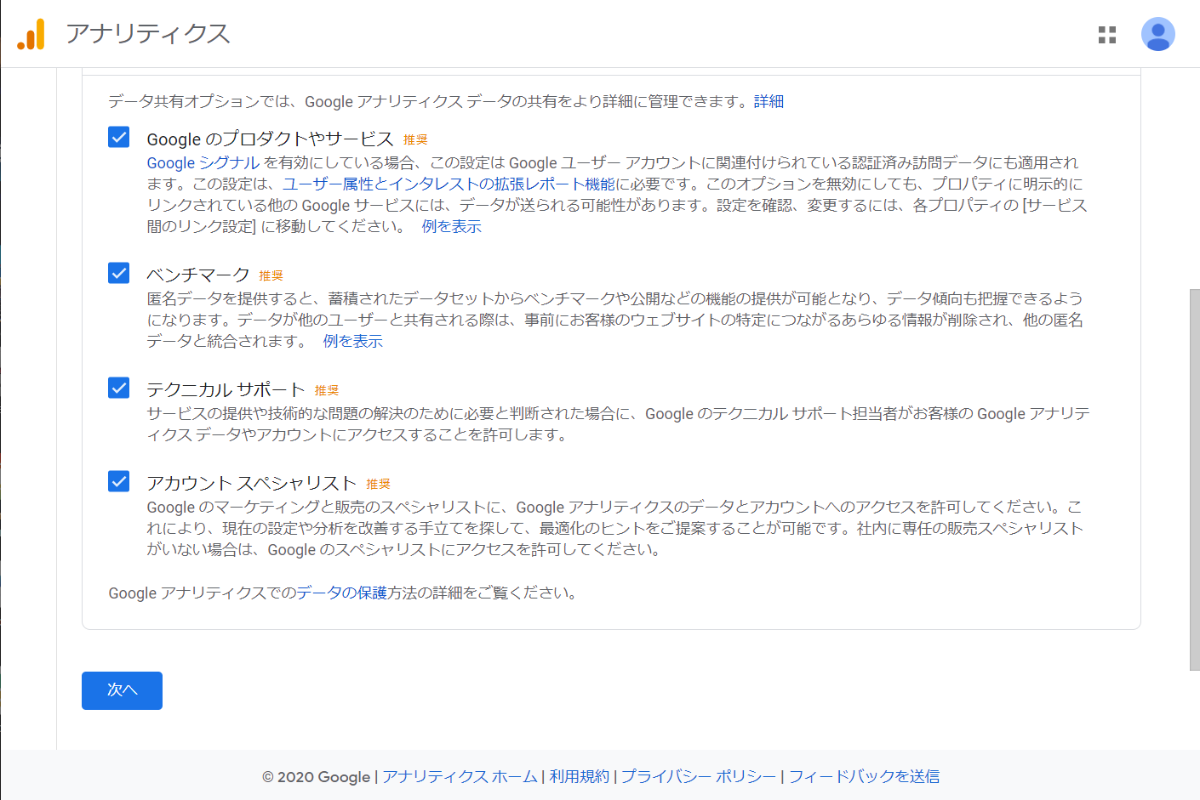1200x800 pixels.
Task: Open the Google apps grid icon
Action: pos(1107,35)
